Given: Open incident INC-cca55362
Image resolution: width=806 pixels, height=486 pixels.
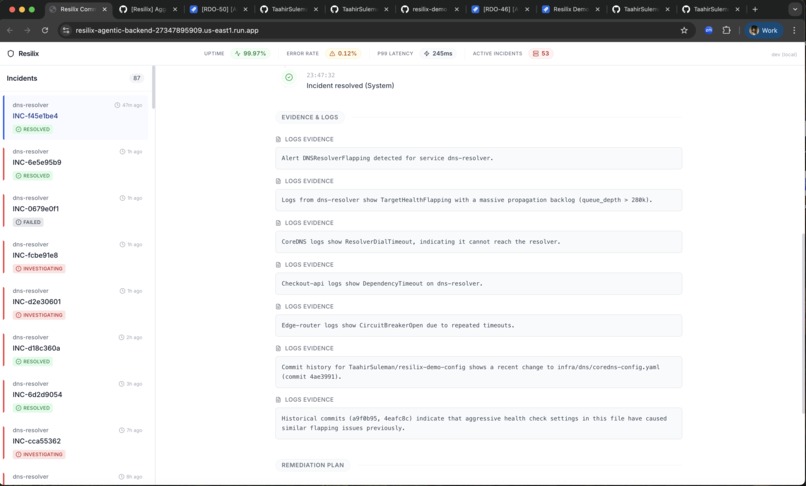Looking at the screenshot, I should tap(76, 442).
